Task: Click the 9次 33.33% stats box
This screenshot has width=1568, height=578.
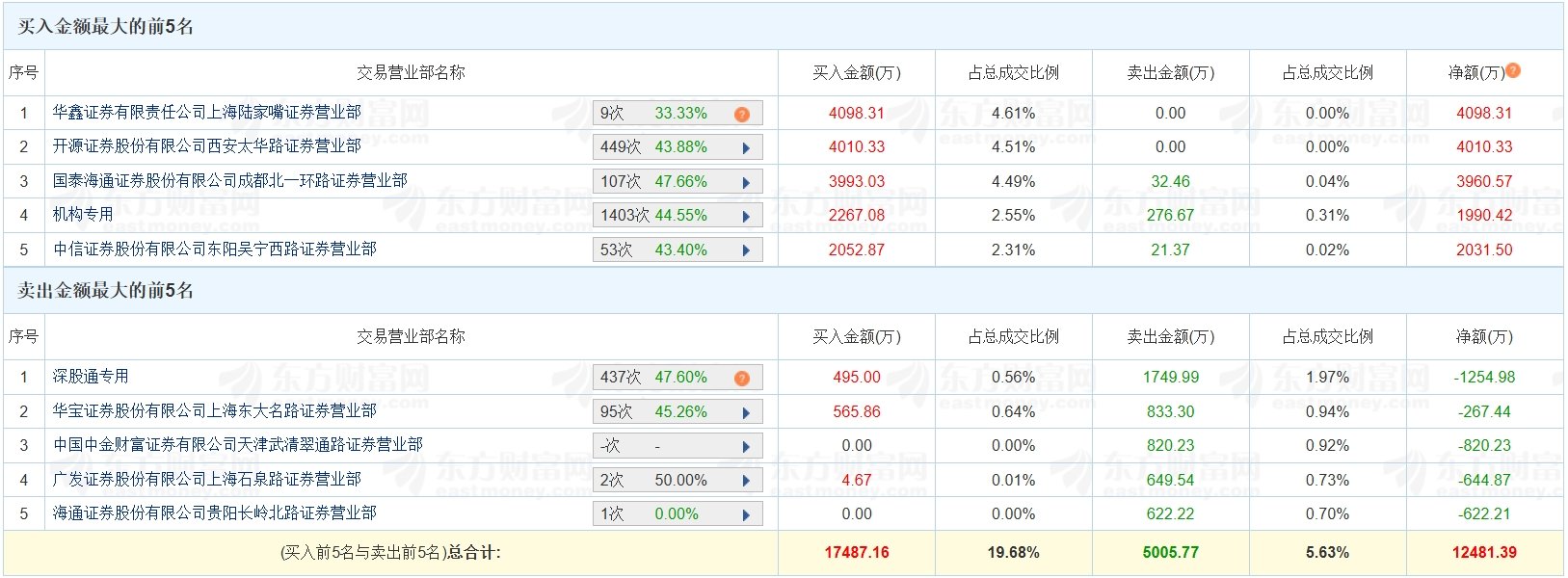Action: pos(678,114)
